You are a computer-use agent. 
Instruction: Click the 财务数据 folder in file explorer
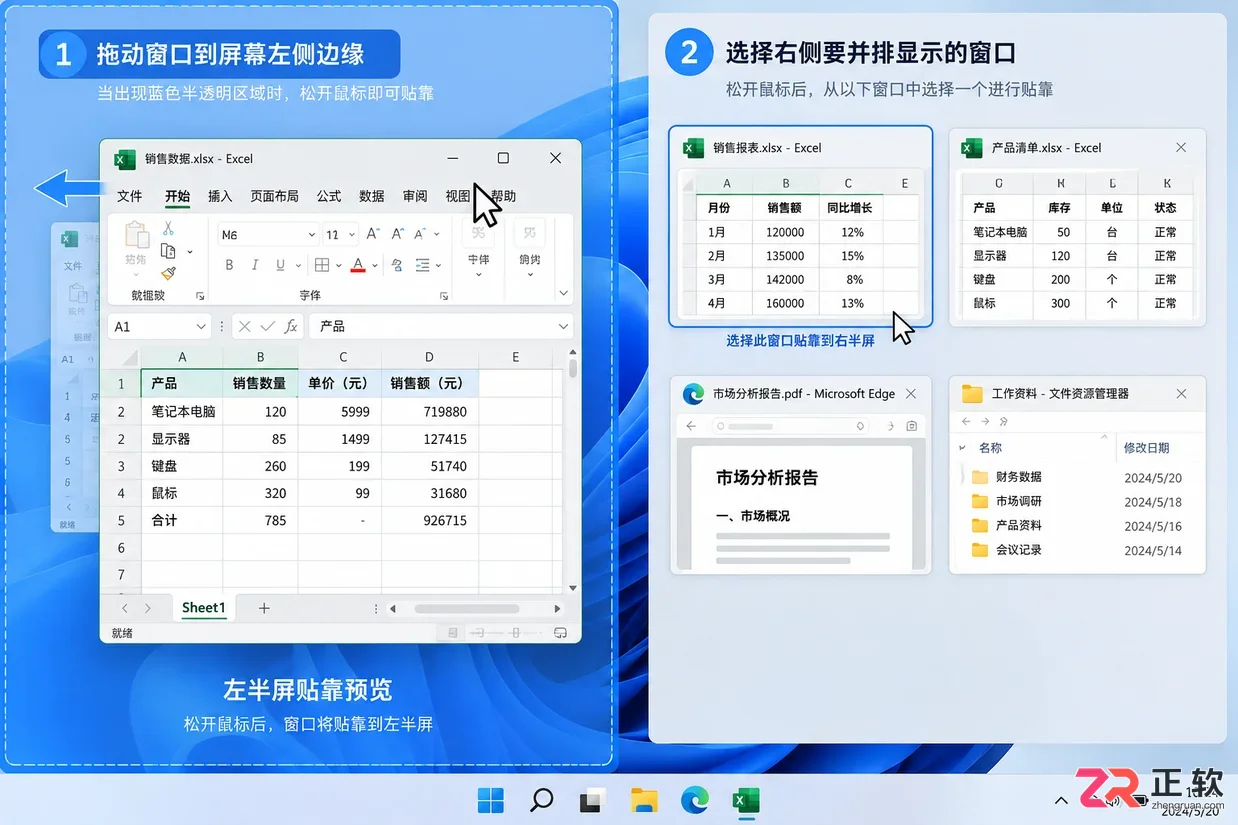pos(1006,477)
